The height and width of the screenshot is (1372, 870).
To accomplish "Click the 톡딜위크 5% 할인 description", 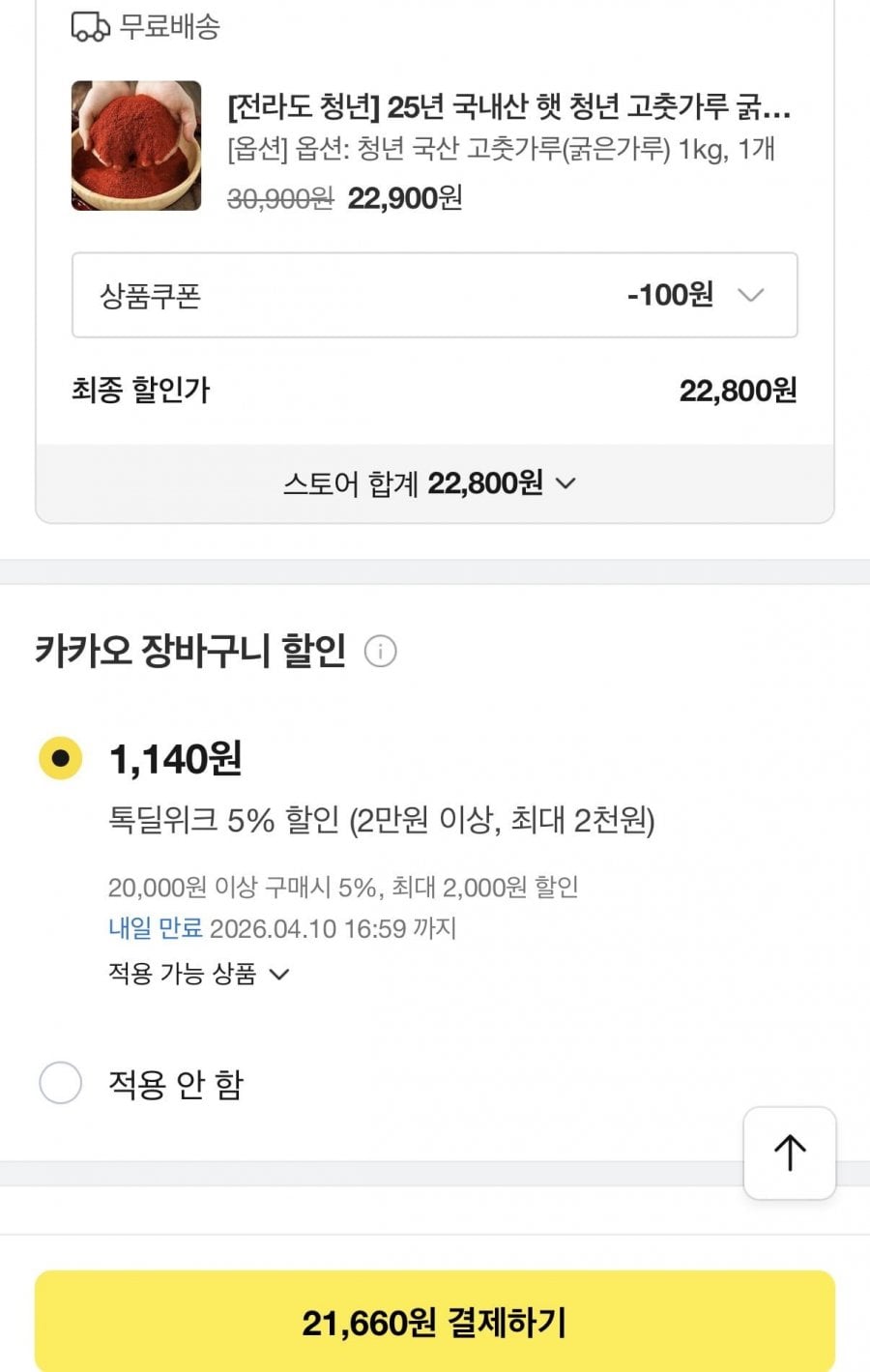I will pyautogui.click(x=381, y=821).
